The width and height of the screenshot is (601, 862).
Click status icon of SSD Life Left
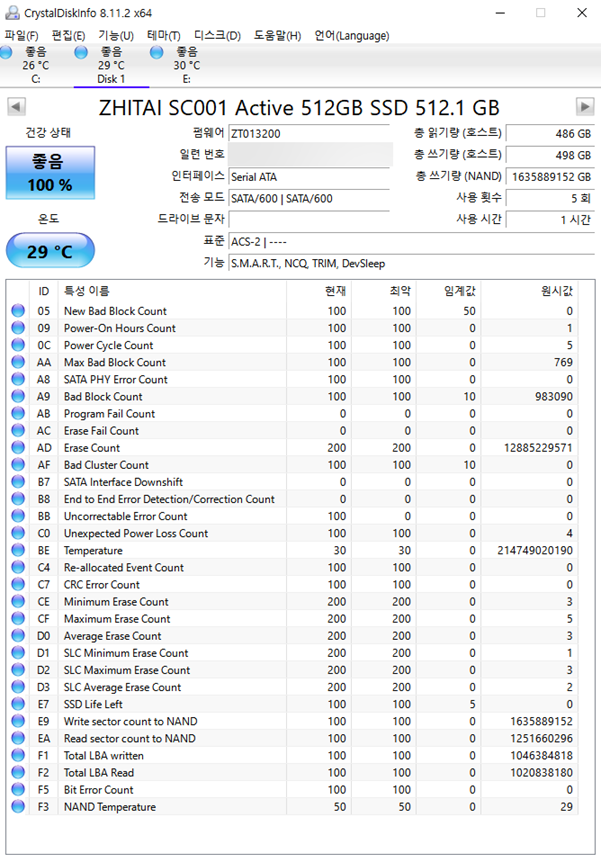click(x=18, y=704)
